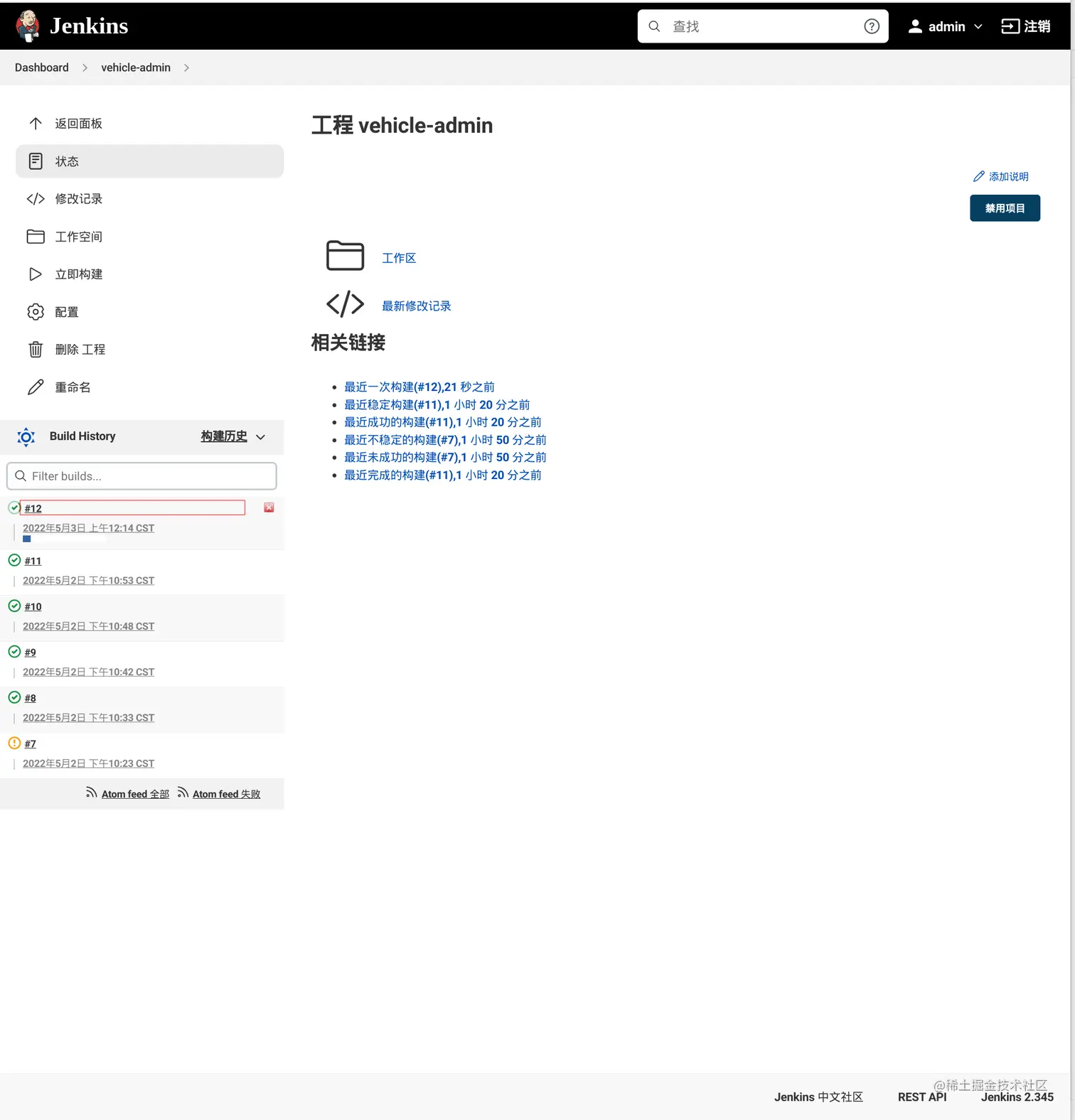Click the RSS icon for Atom feed 失败

tap(183, 792)
